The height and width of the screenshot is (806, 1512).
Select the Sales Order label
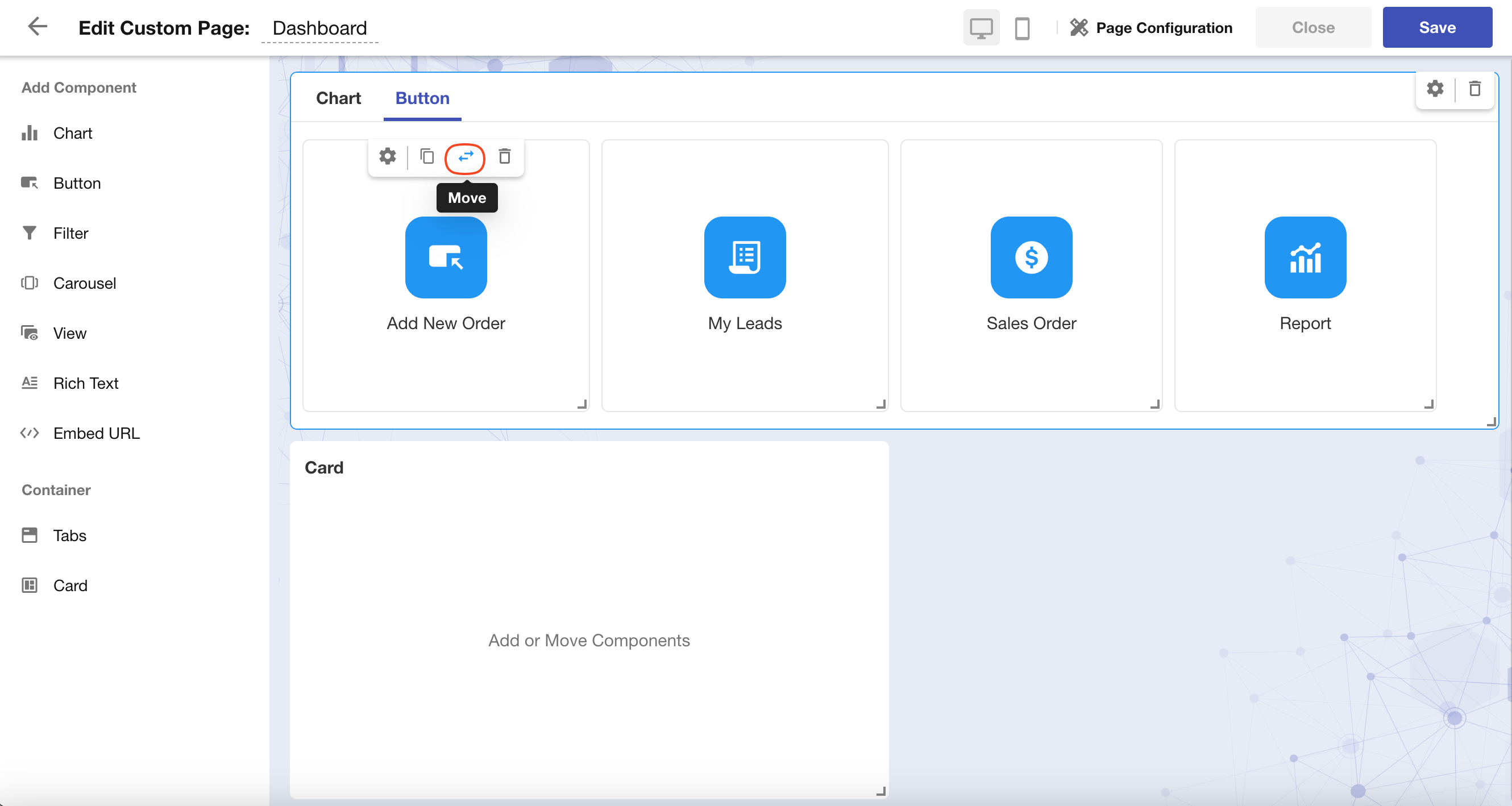1031,323
